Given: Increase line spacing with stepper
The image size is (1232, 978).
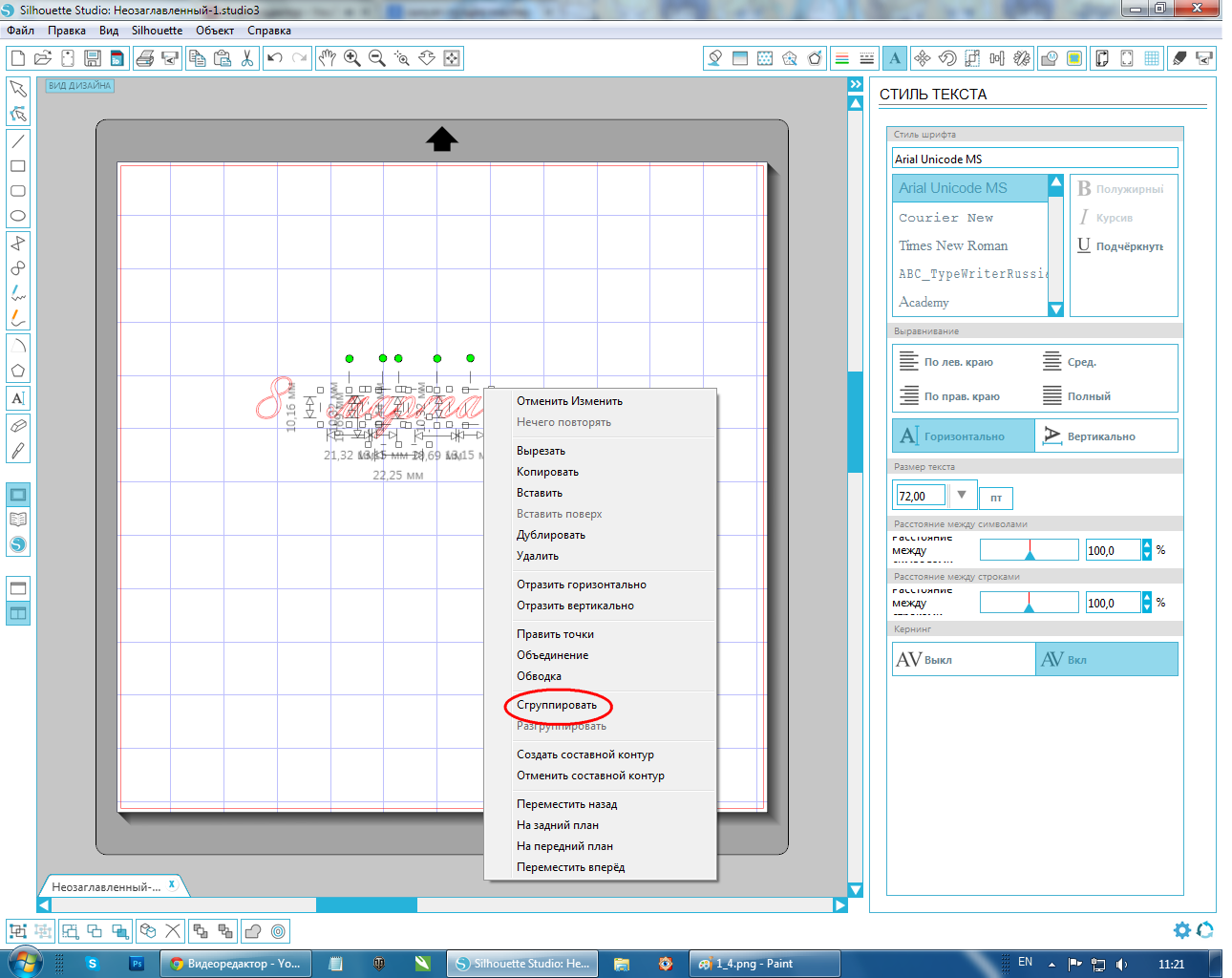Looking at the screenshot, I should 1147,597.
